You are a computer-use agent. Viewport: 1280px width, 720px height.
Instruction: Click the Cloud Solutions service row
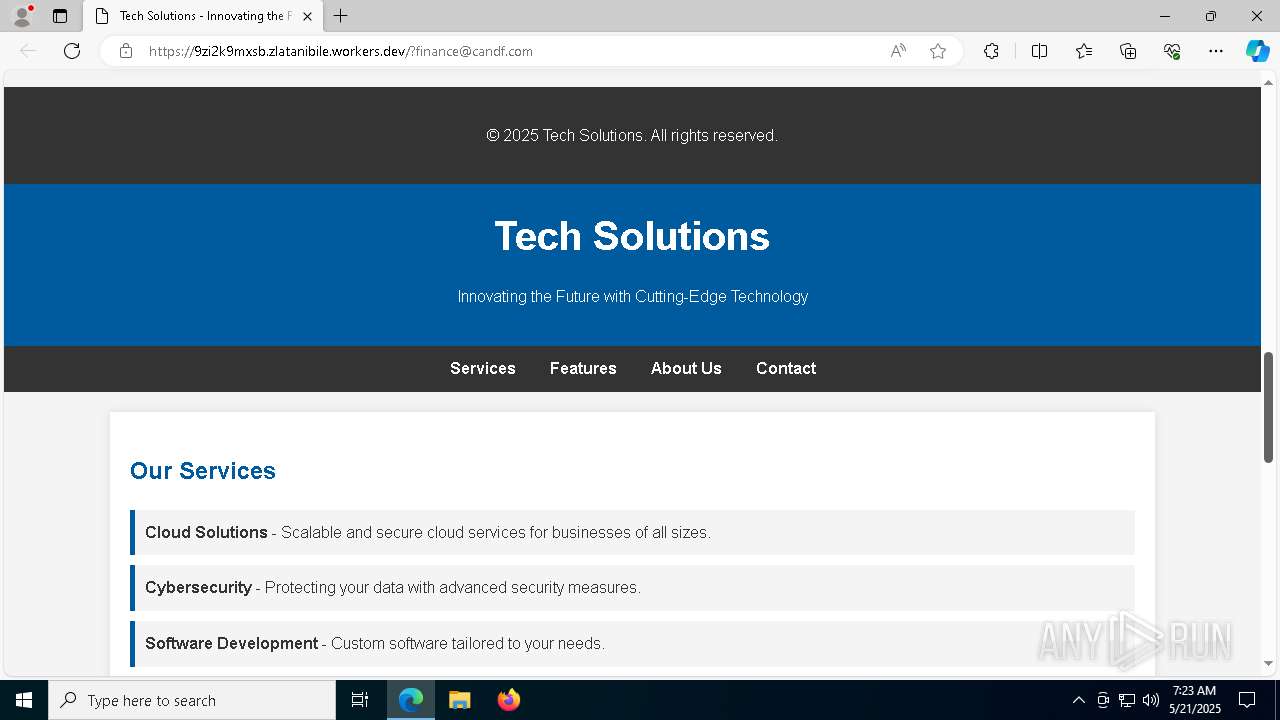click(632, 532)
